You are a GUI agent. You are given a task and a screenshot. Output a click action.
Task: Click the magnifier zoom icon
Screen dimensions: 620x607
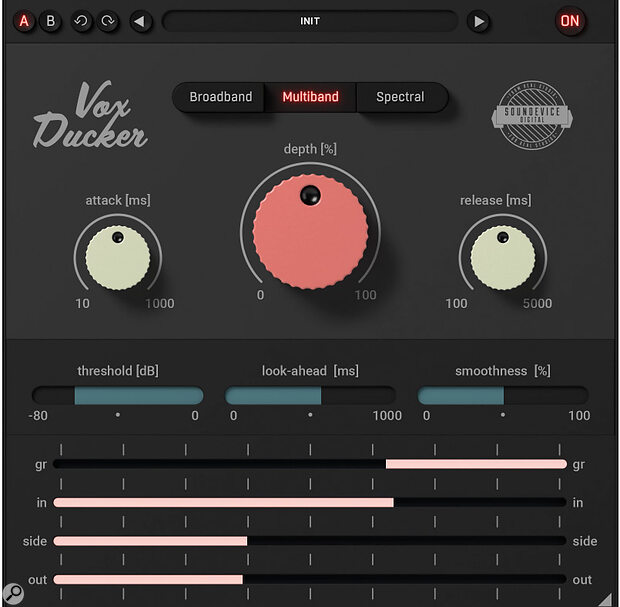[13, 594]
